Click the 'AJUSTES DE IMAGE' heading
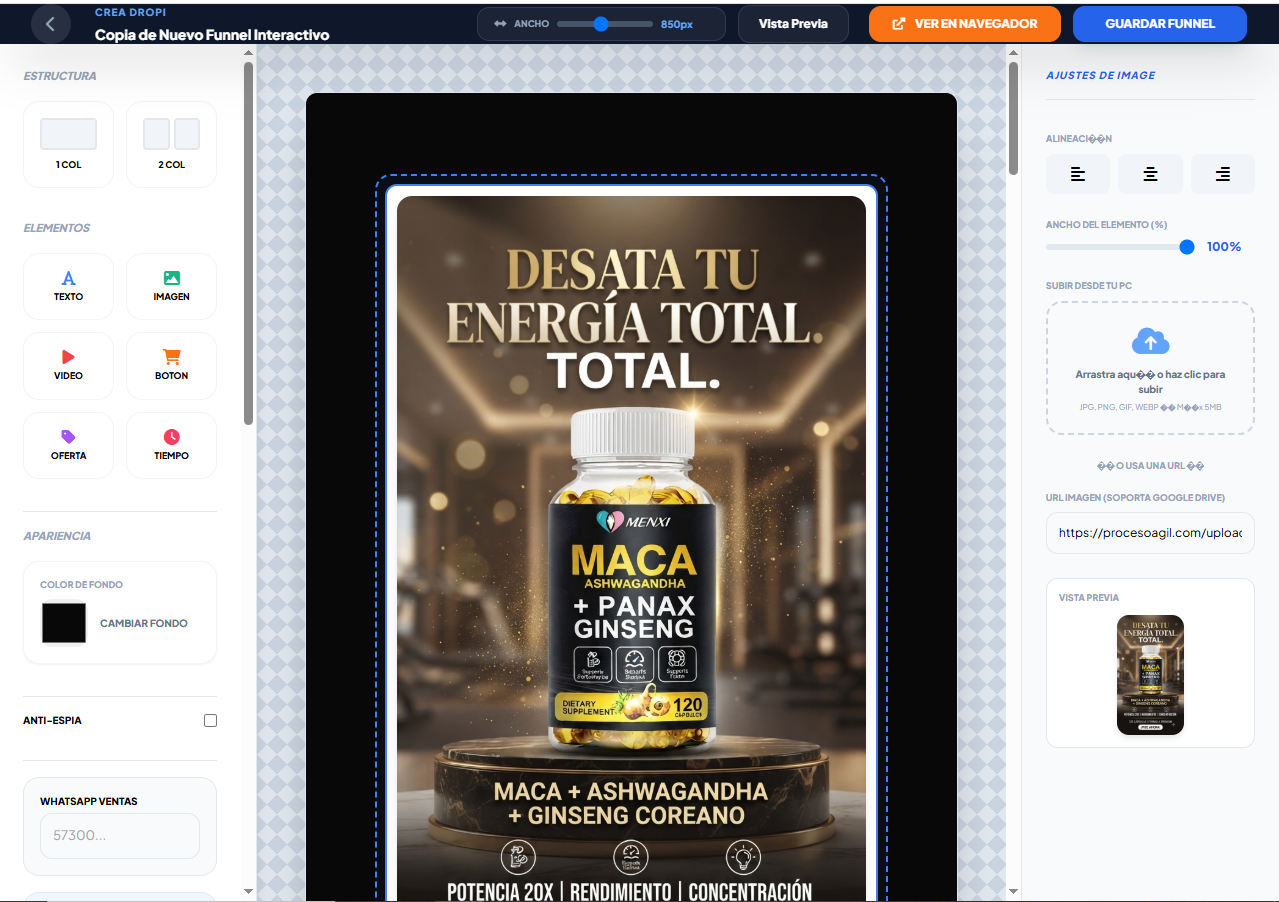This screenshot has height=902, width=1279. pos(1100,75)
